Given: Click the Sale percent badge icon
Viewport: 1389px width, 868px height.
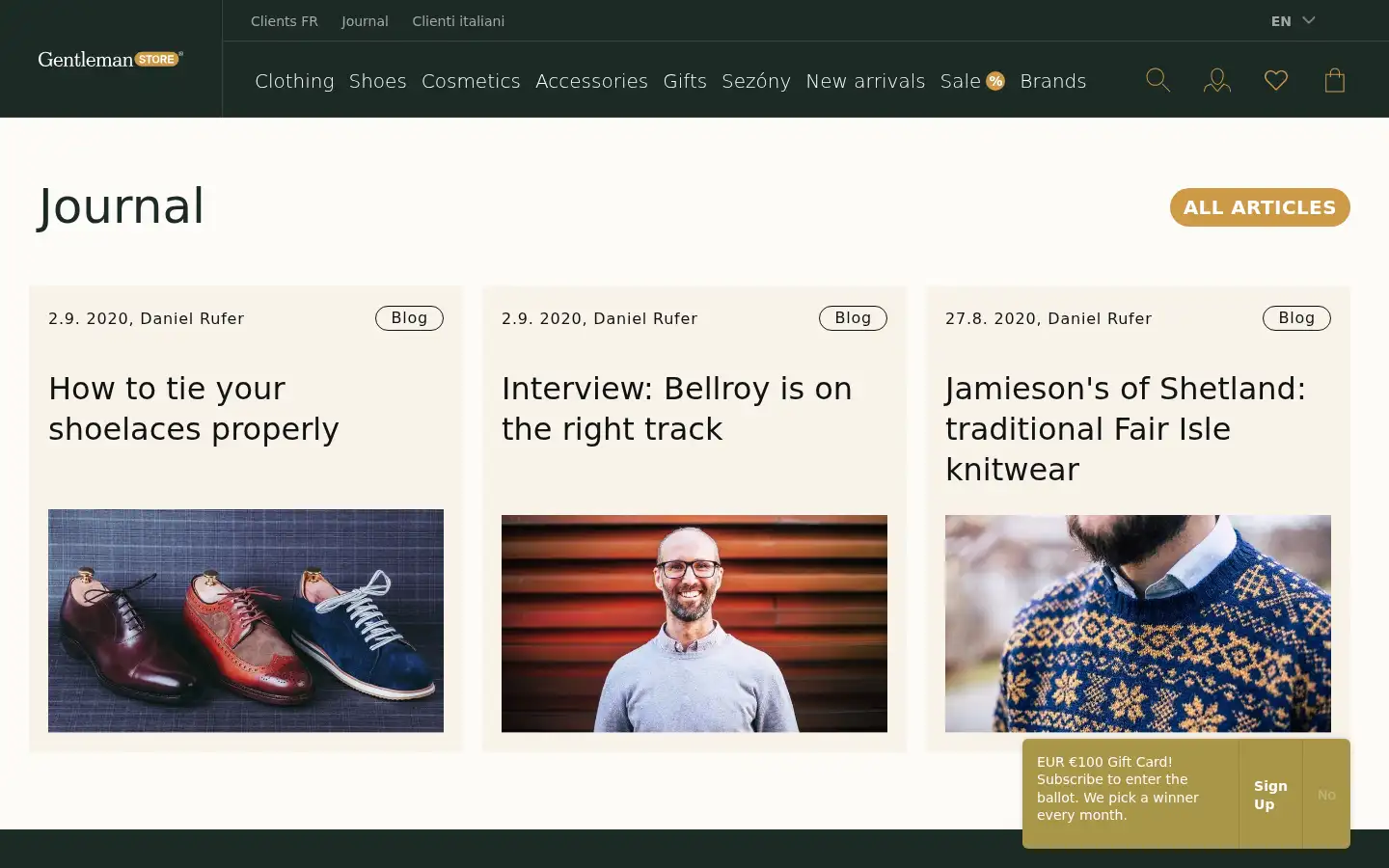Looking at the screenshot, I should click(995, 81).
